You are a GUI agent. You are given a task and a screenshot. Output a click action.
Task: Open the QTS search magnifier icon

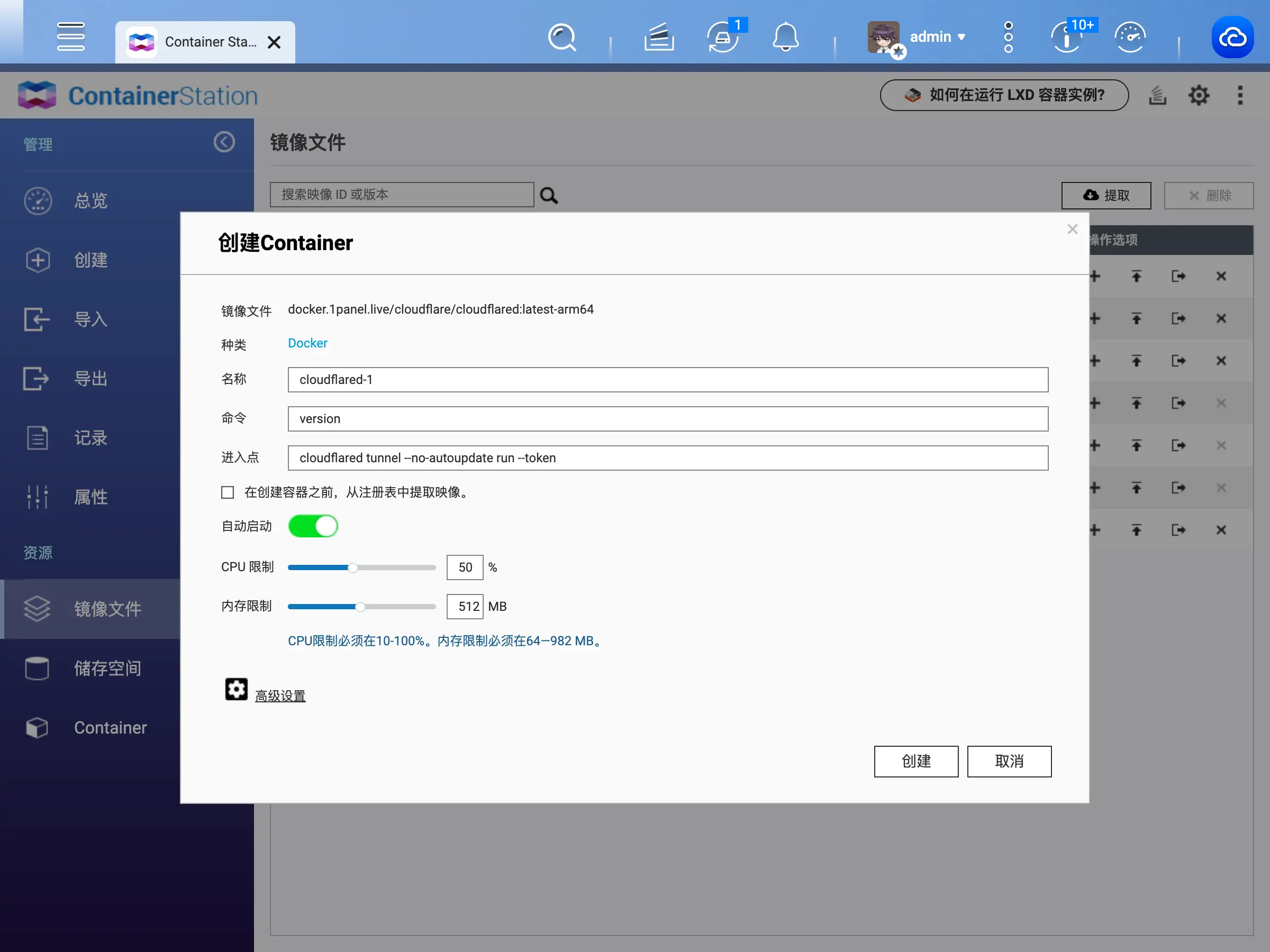point(561,38)
